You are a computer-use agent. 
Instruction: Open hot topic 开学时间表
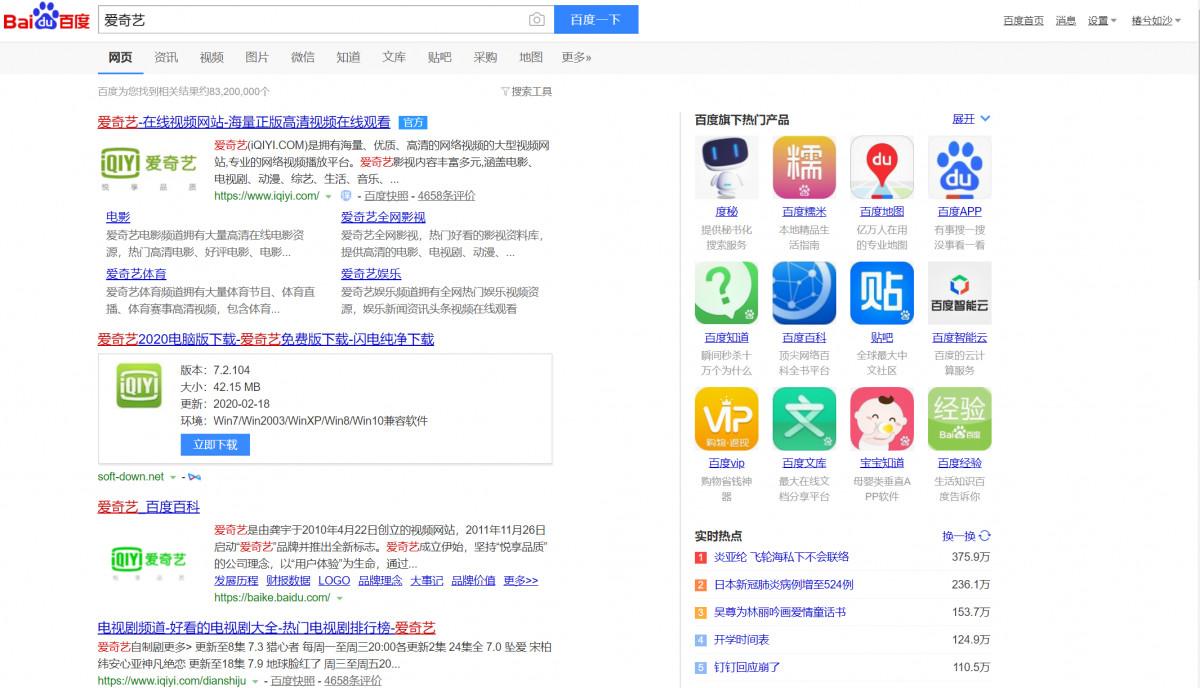[741, 640]
